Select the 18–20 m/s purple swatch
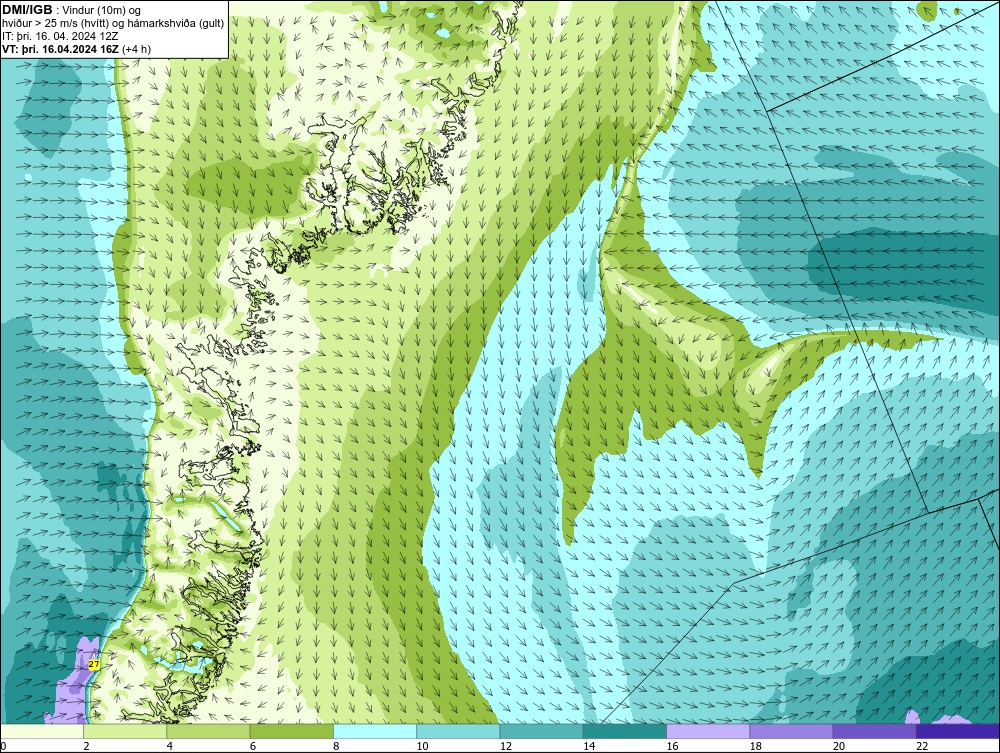Viewport: 1000px width, 753px height. [x=791, y=731]
